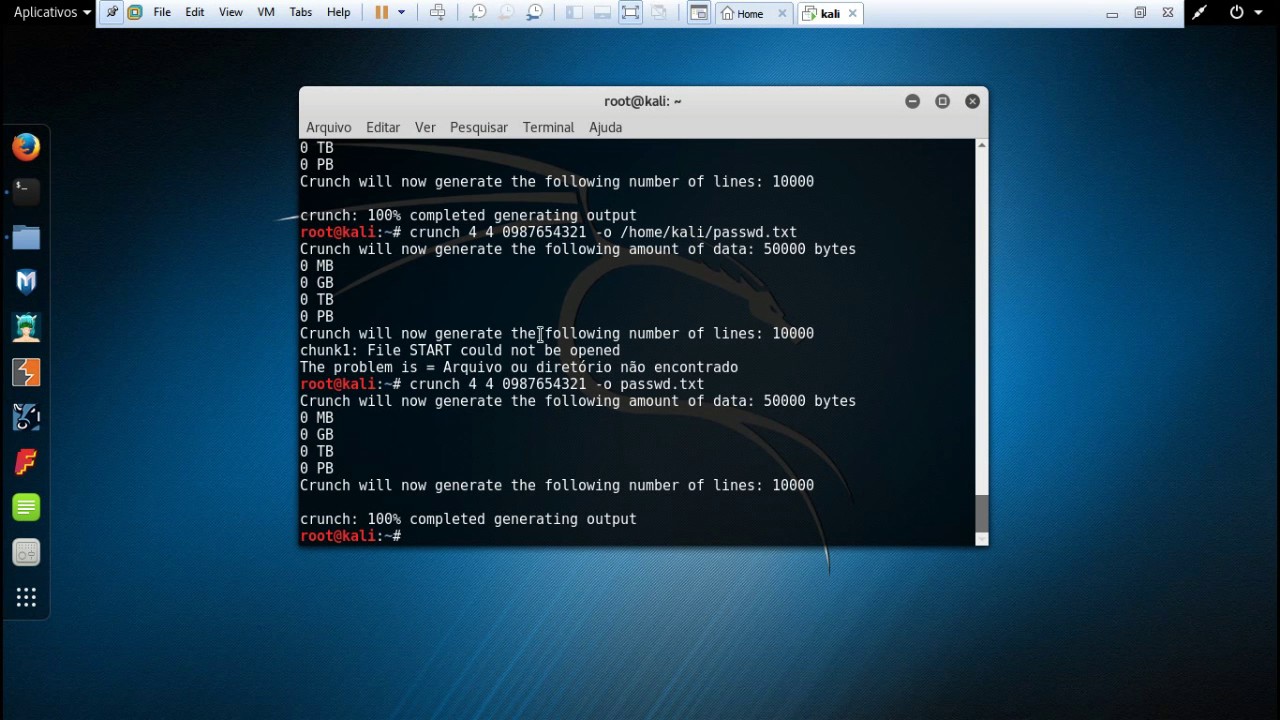The image size is (1280, 720).
Task: Open the grey tweak tool icon in the dock
Action: (26, 552)
